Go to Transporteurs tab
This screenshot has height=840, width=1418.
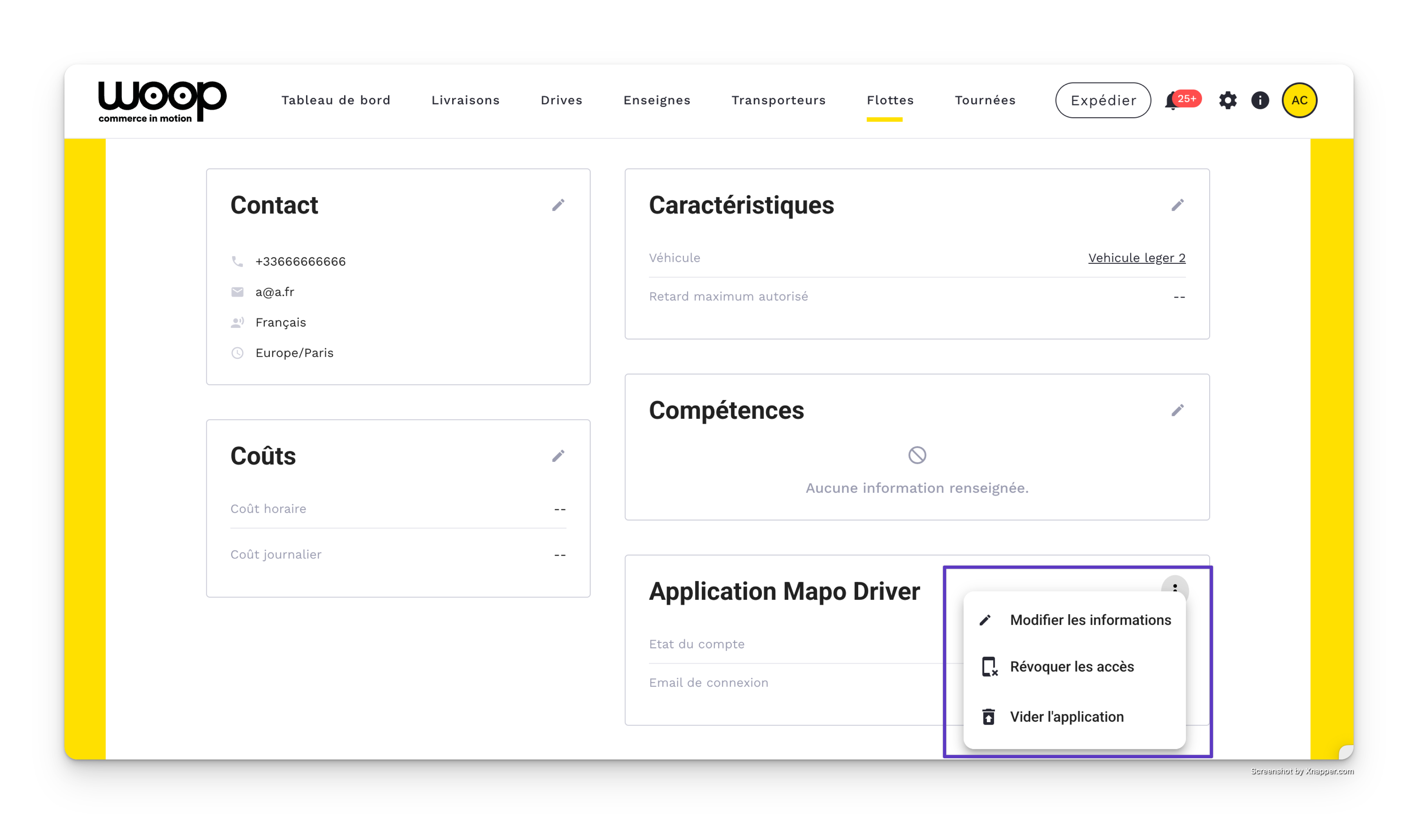click(x=778, y=100)
